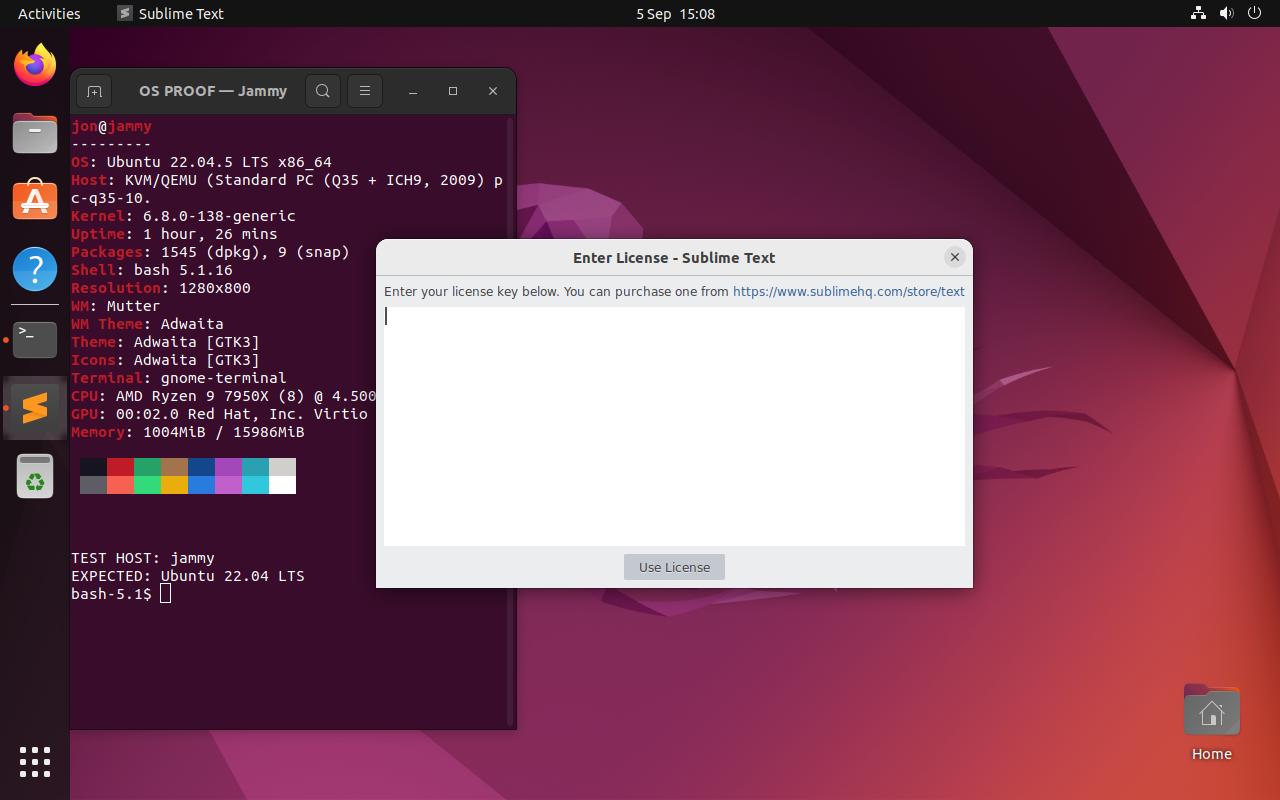Close the Enter License dialog
The width and height of the screenshot is (1280, 800).
point(955,257)
